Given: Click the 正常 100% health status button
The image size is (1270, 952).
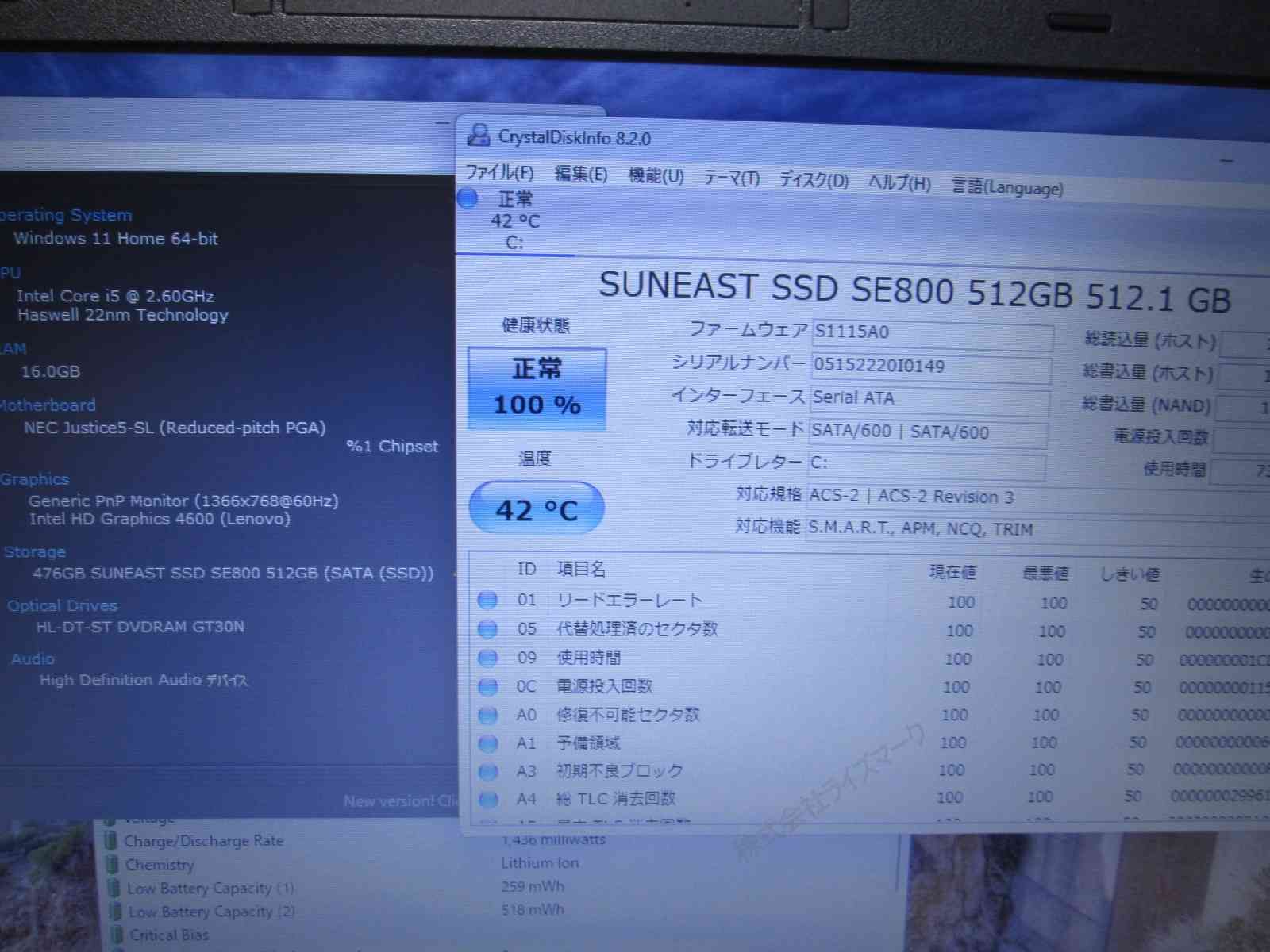Looking at the screenshot, I should point(537,388).
